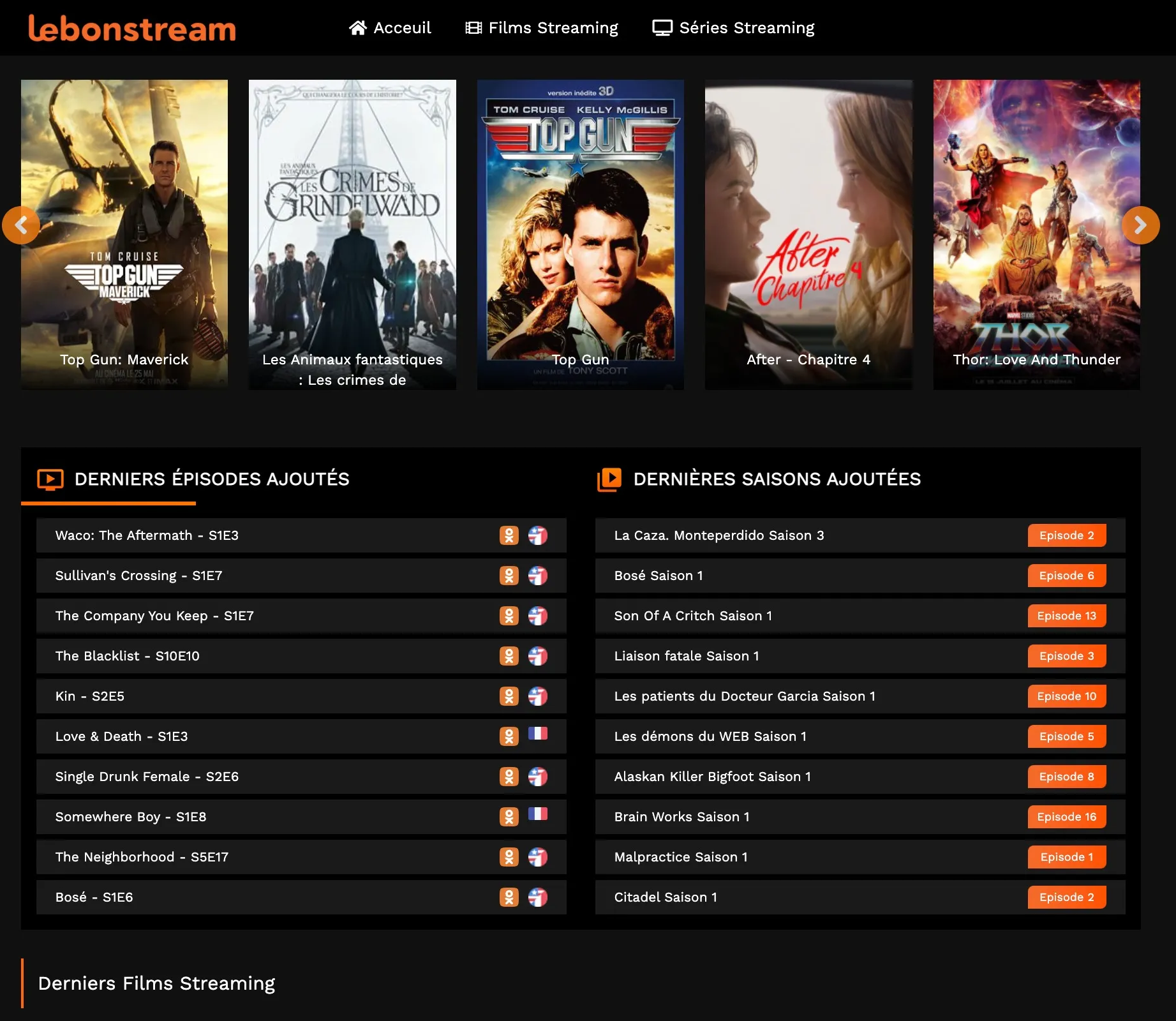Click the carousel next arrow
Screen dimensions: 1176x1021
tap(1140, 225)
